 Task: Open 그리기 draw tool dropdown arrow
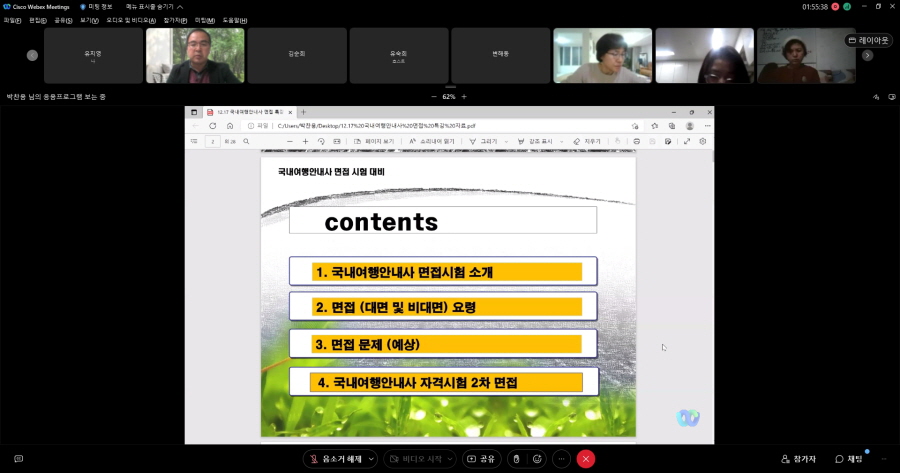tap(506, 141)
